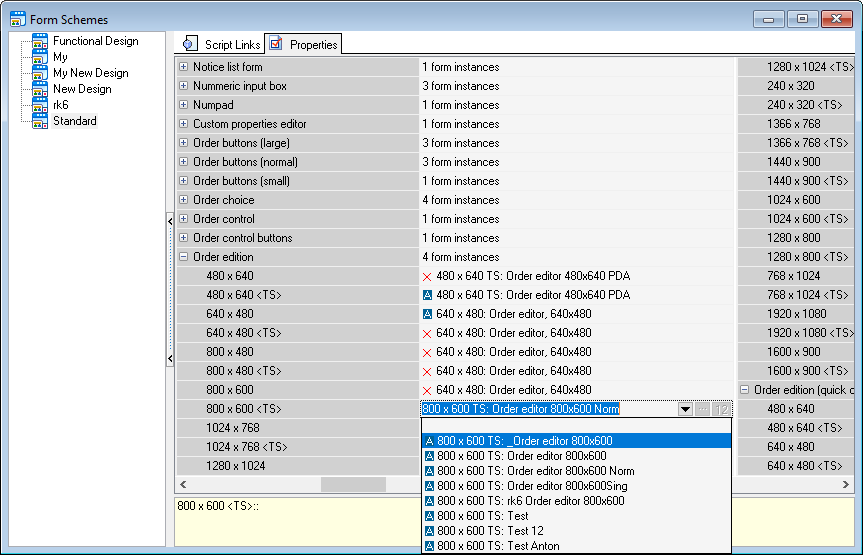Image resolution: width=863 pixels, height=555 pixels.
Task: Click icon beside _Order editor 800x600 option
Action: tap(430, 441)
